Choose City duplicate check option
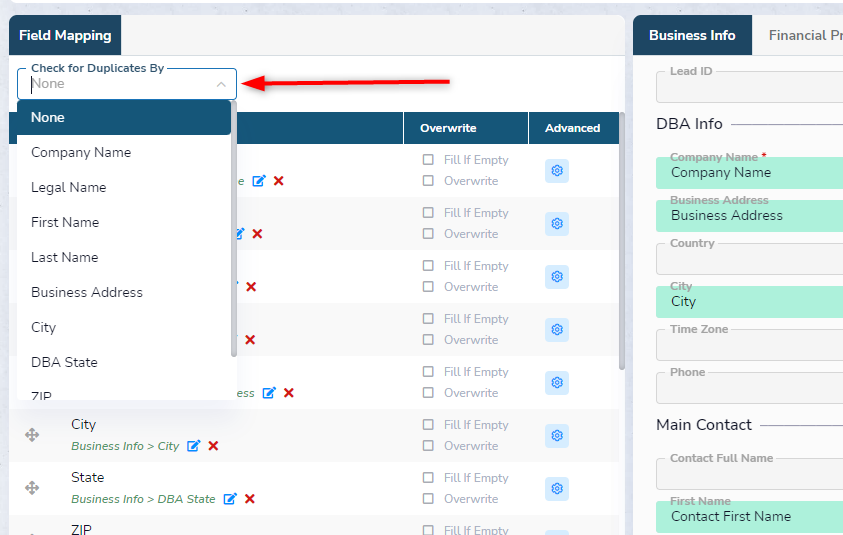This screenshot has width=843, height=535. pyautogui.click(x=124, y=327)
